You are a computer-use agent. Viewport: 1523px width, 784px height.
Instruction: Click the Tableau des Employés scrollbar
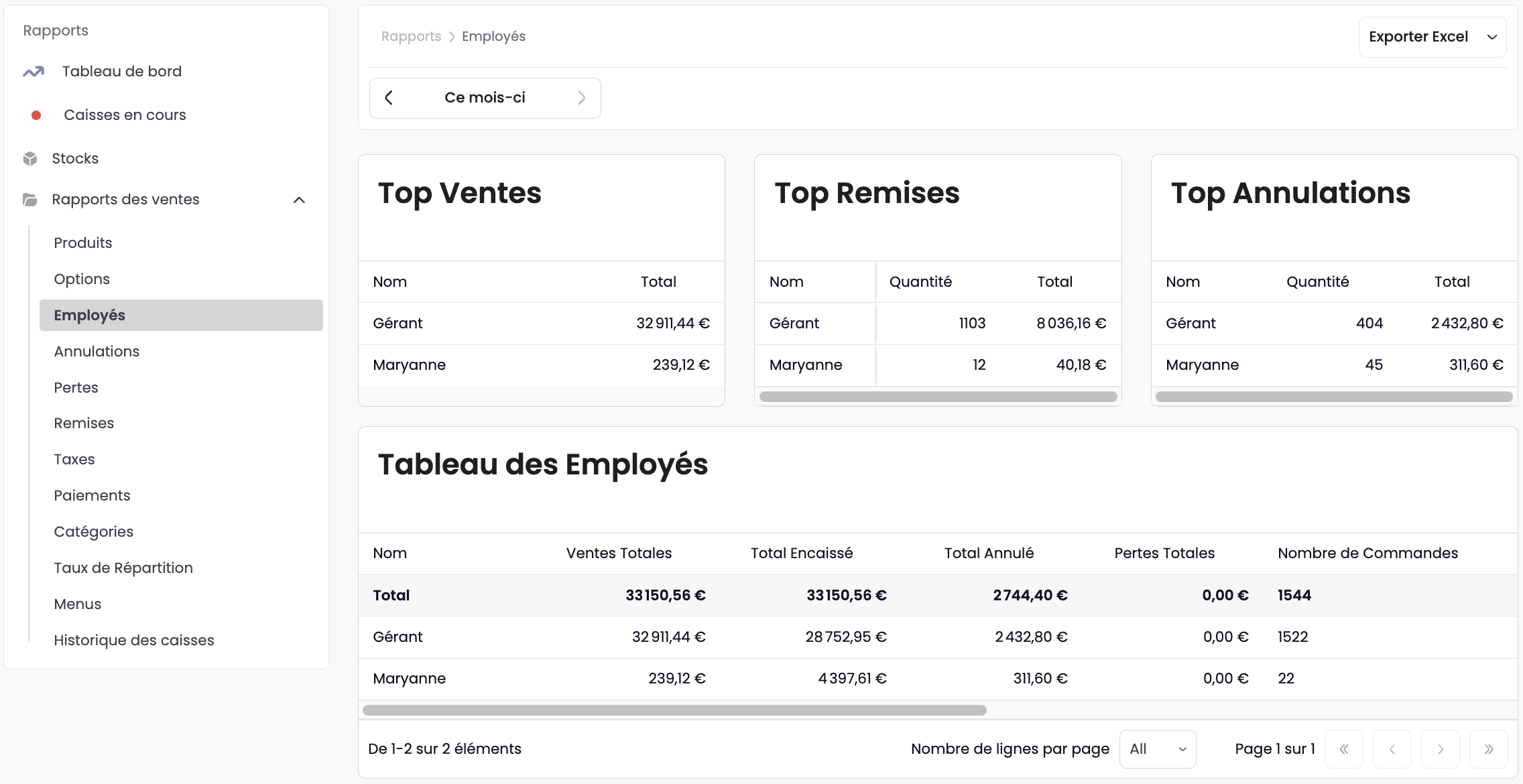(x=674, y=710)
